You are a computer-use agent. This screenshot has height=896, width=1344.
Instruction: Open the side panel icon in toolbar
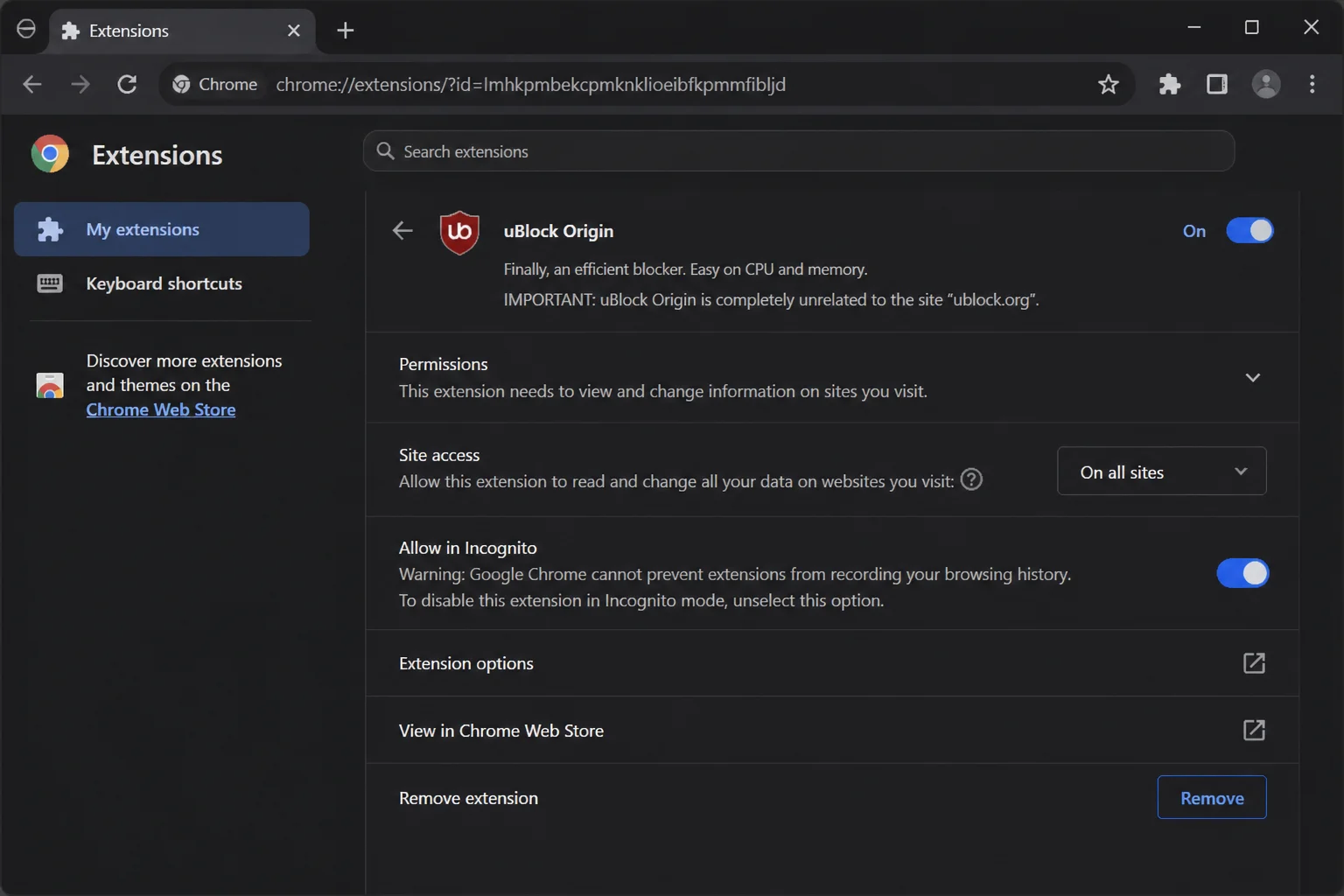1217,84
